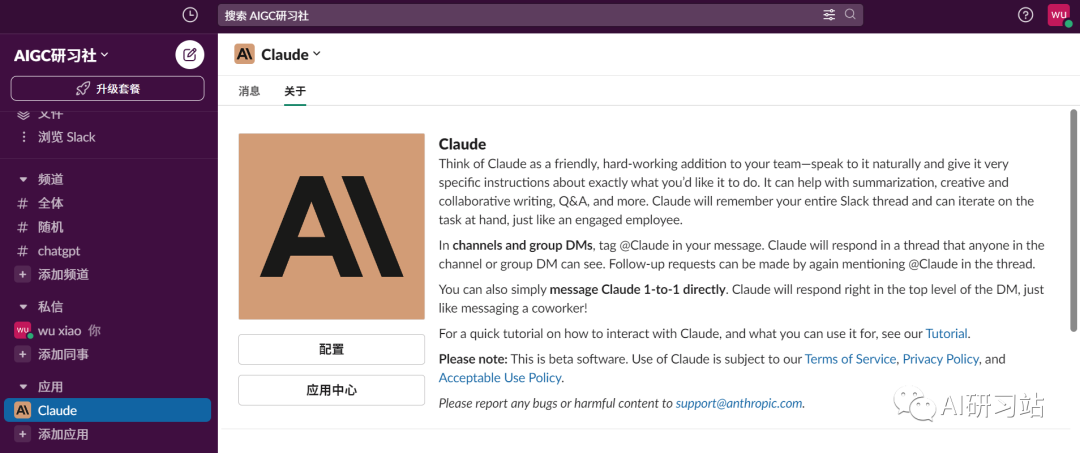Click the hash icon beside 随机

tap(23, 227)
